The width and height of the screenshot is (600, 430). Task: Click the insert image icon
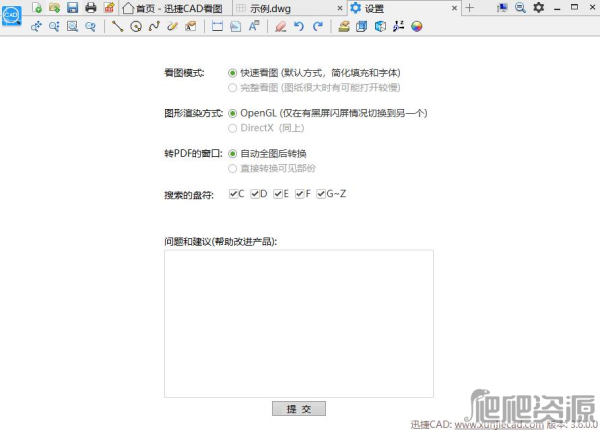236,26
